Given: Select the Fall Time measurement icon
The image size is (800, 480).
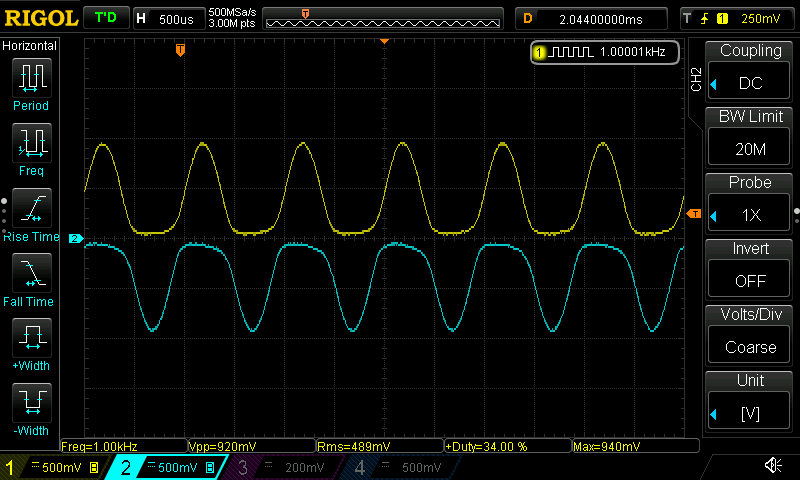Looking at the screenshot, I should 32,273.
